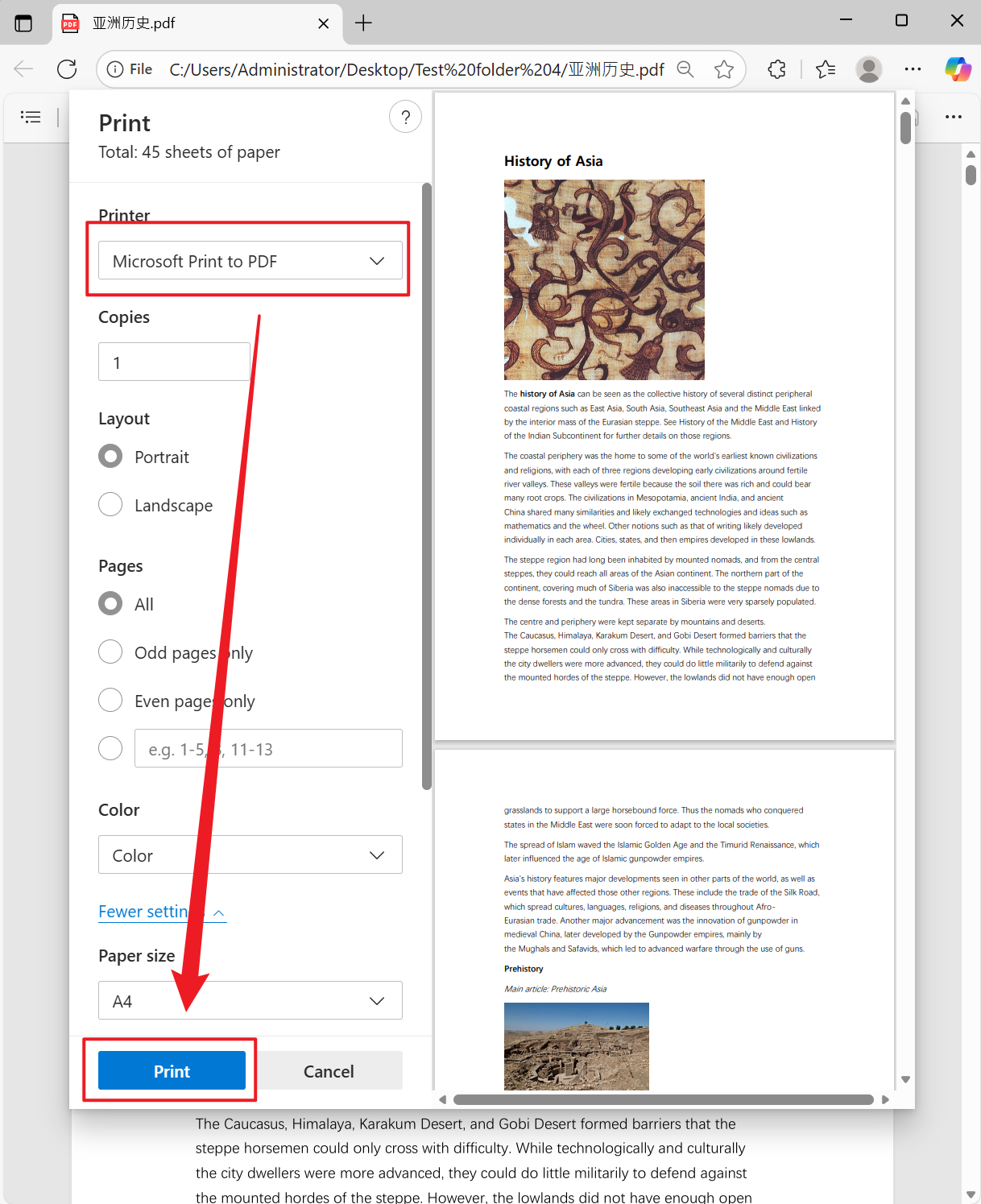
Task: Click the document page scroll down arrow
Action: (x=971, y=1194)
